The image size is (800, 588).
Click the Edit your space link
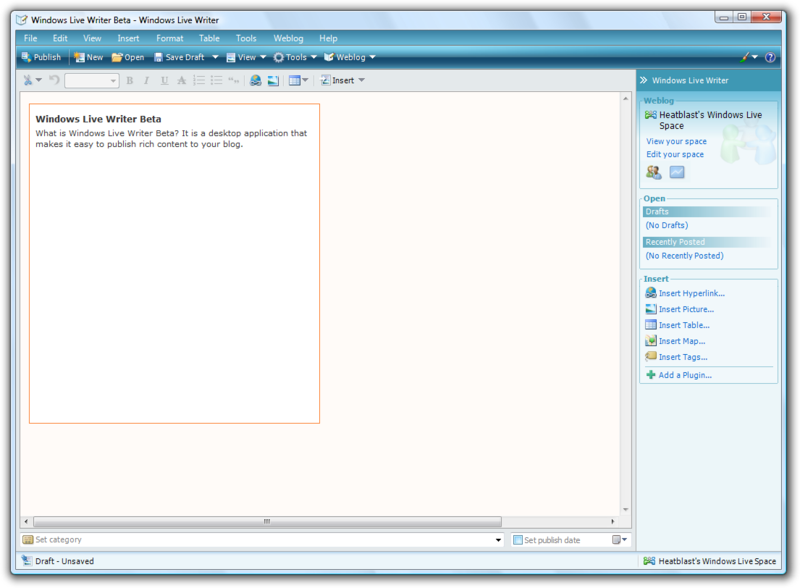675,154
